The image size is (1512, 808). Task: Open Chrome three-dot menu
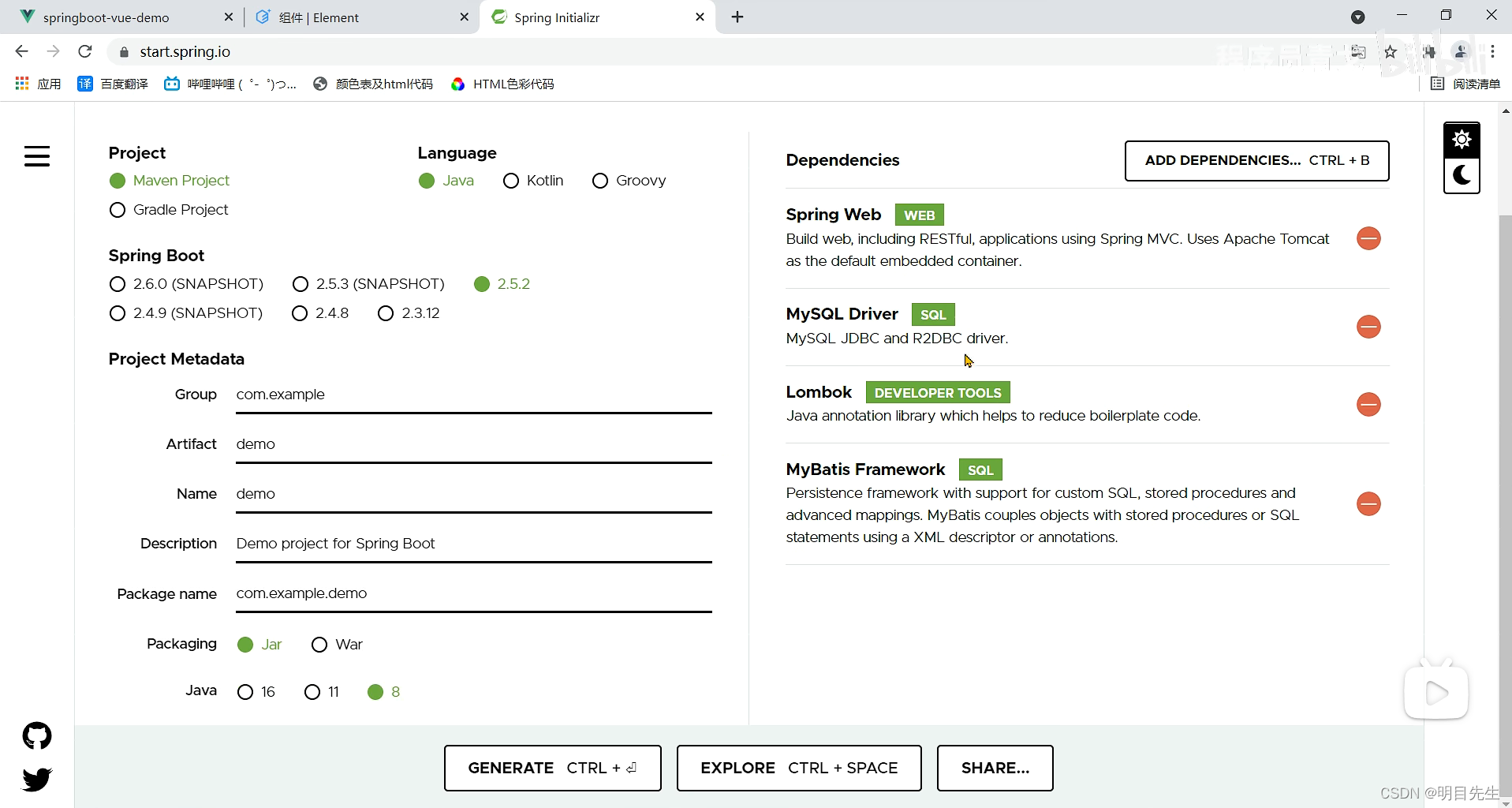[x=1492, y=51]
